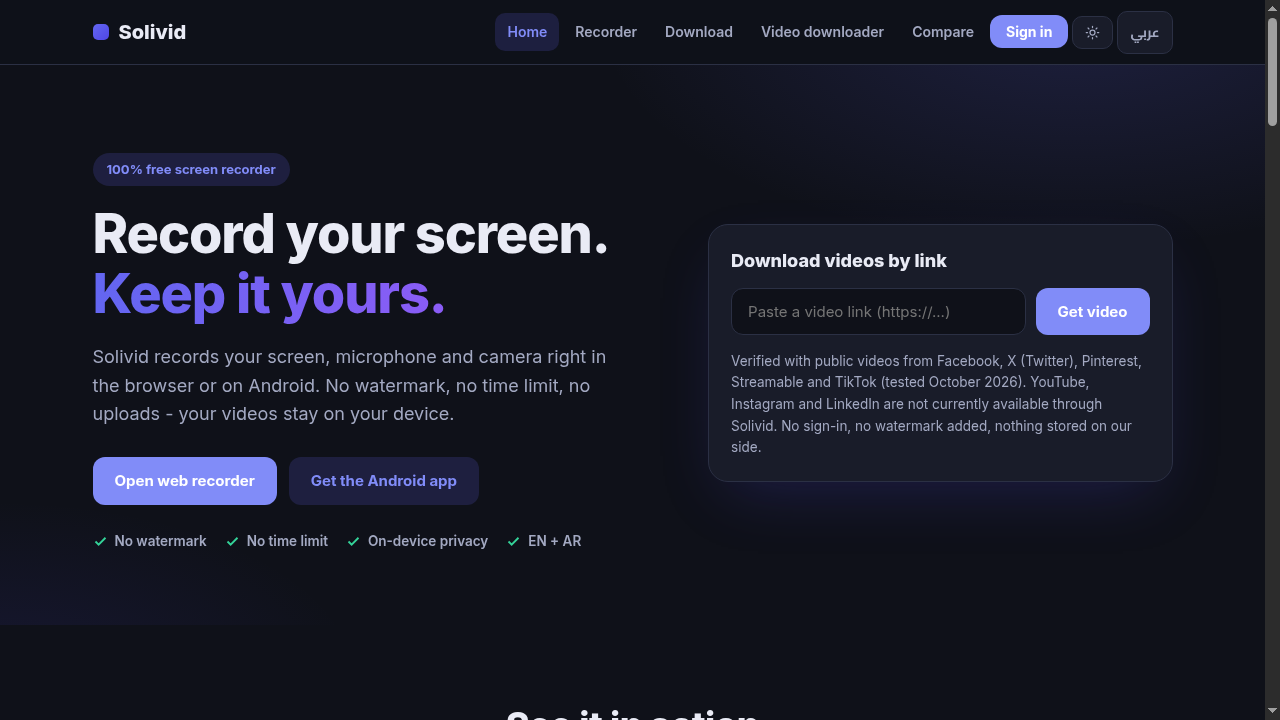Click the No time limit text

tap(287, 541)
